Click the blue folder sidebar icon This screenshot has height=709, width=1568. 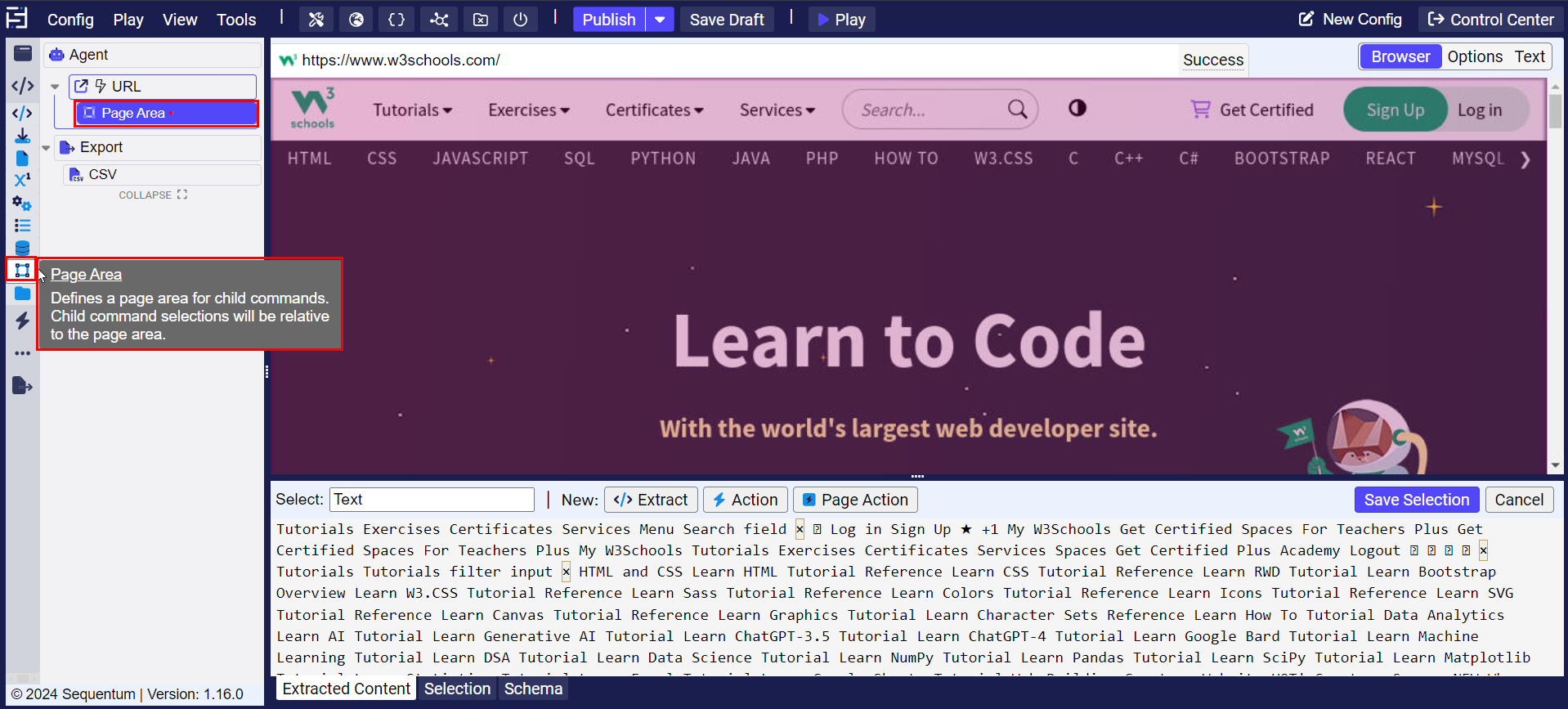(23, 294)
